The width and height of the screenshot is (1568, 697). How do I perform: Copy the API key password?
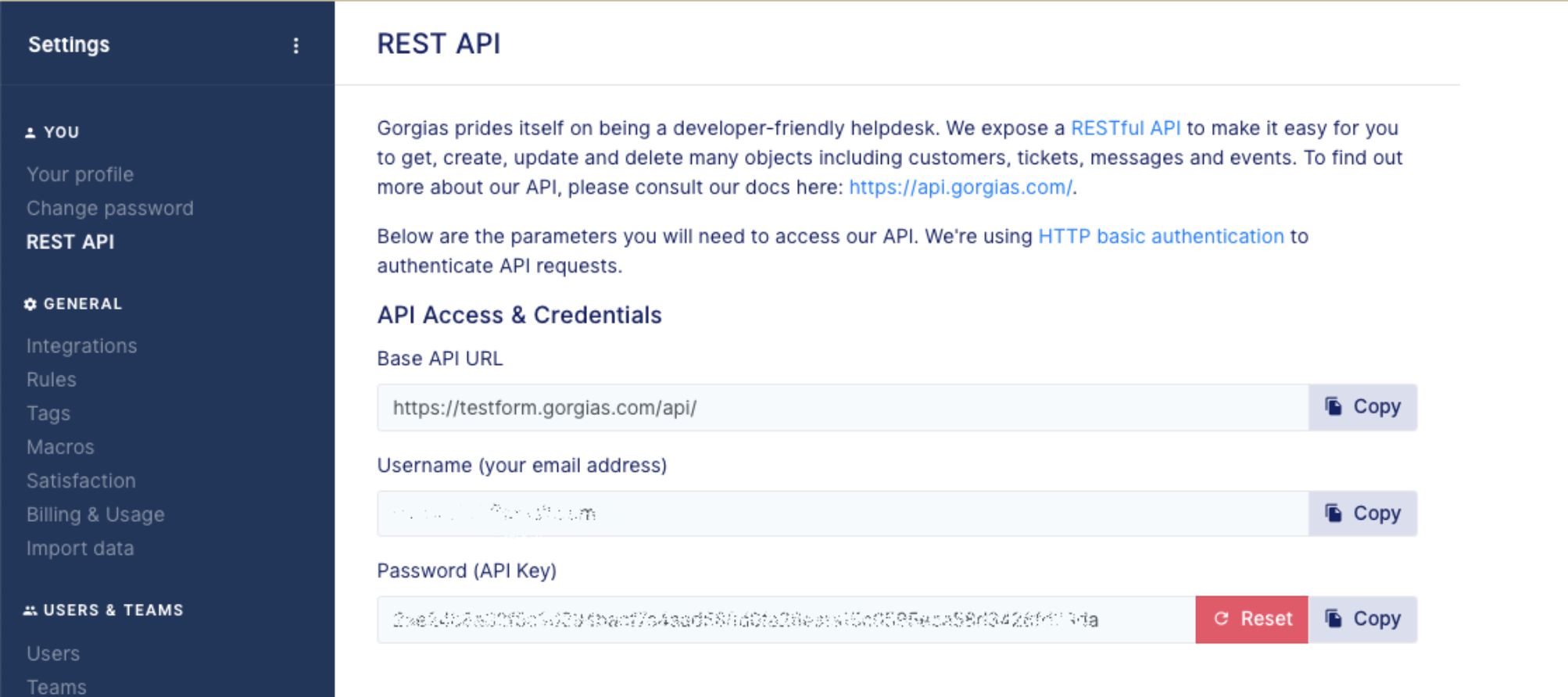pyautogui.click(x=1362, y=619)
